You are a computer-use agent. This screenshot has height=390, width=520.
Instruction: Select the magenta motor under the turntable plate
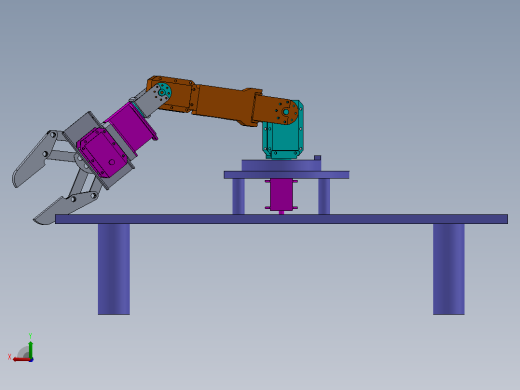tap(281, 195)
